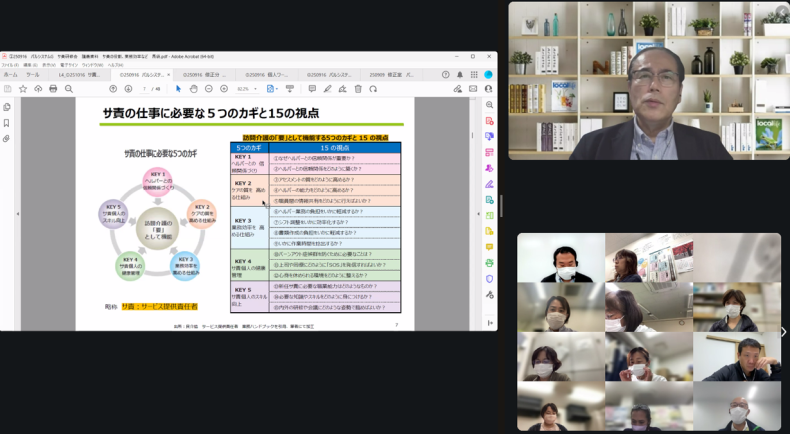
Task: Zoom in with the plus button
Action: coord(222,88)
